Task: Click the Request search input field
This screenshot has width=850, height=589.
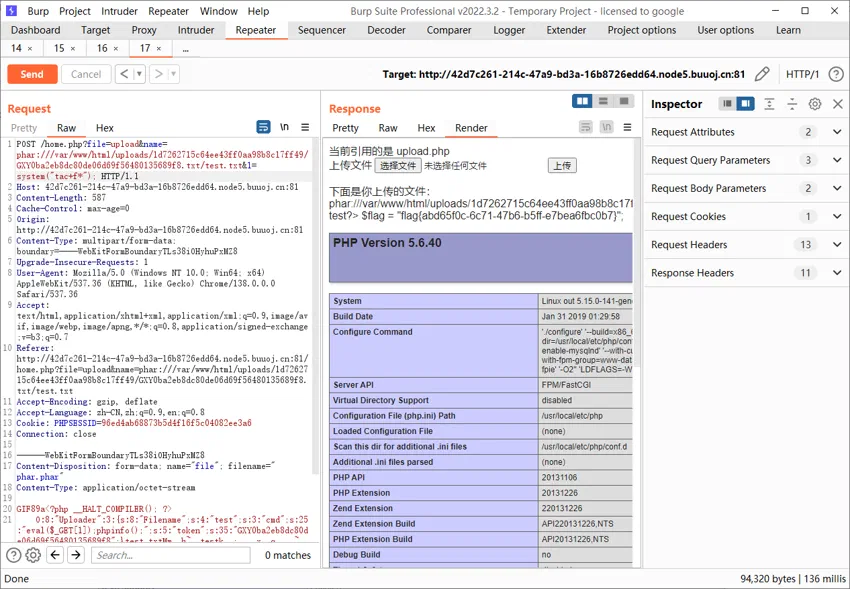Action: (x=171, y=555)
